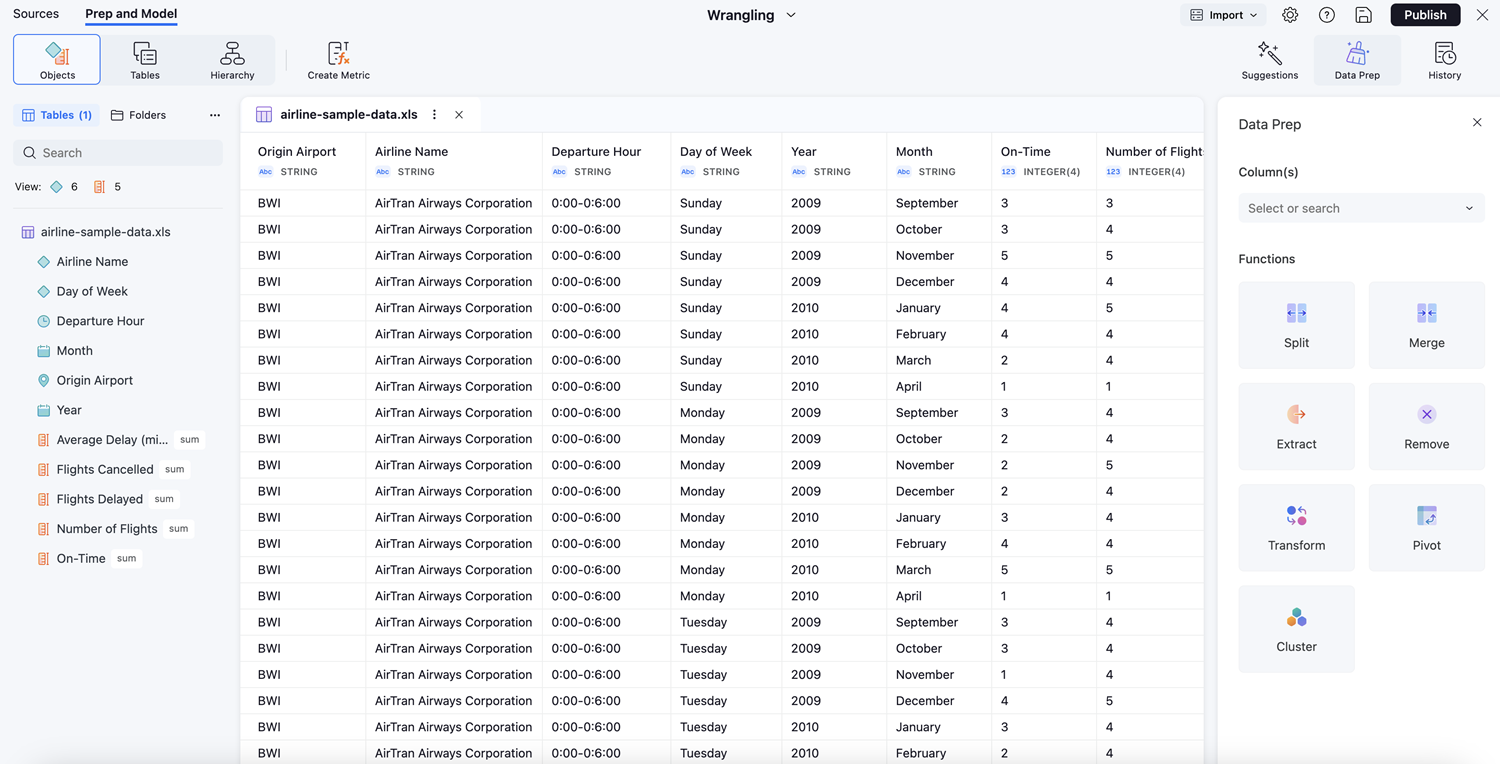Click the Publish button
This screenshot has height=764, width=1500.
[x=1424, y=15]
